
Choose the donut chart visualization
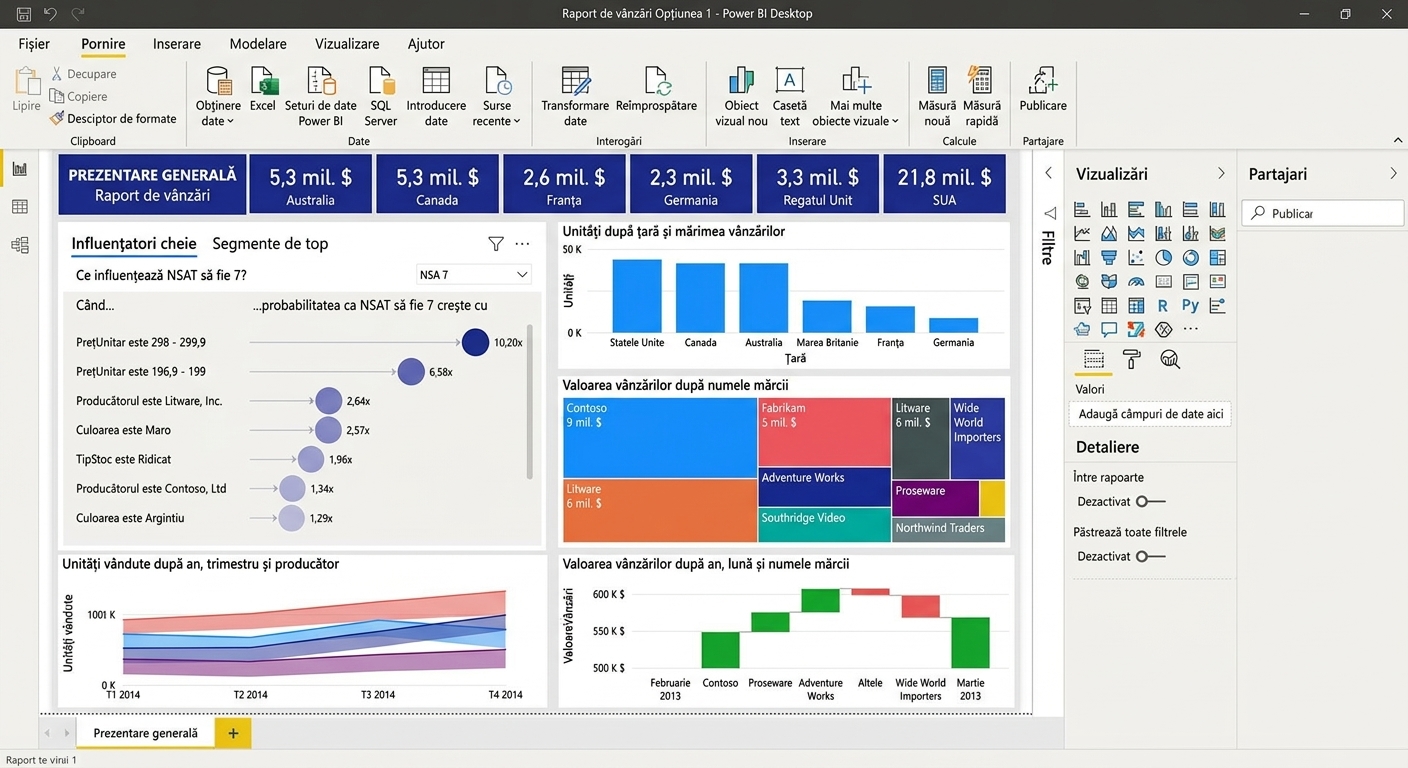click(1190, 257)
